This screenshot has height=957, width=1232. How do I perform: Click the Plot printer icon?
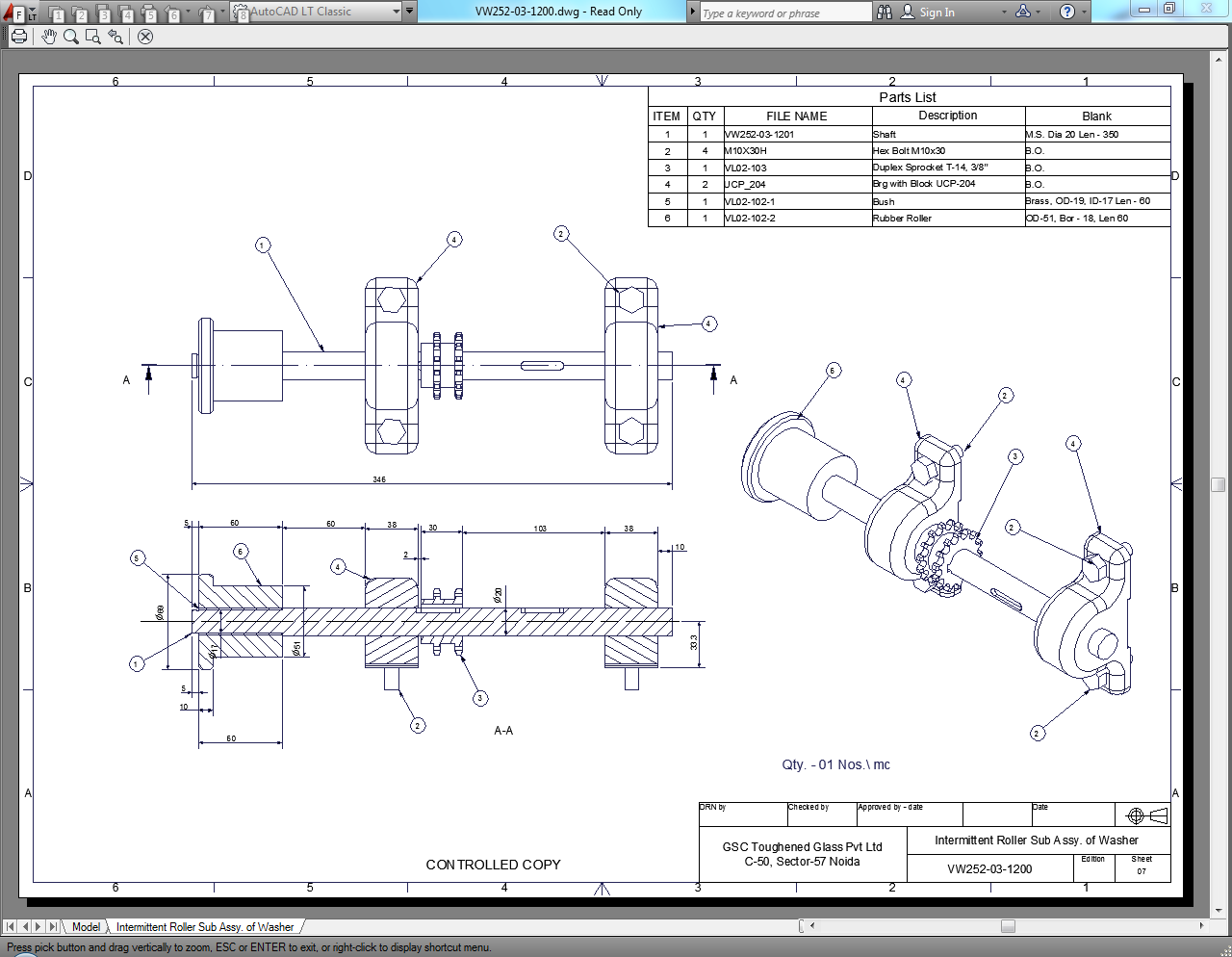tap(19, 37)
